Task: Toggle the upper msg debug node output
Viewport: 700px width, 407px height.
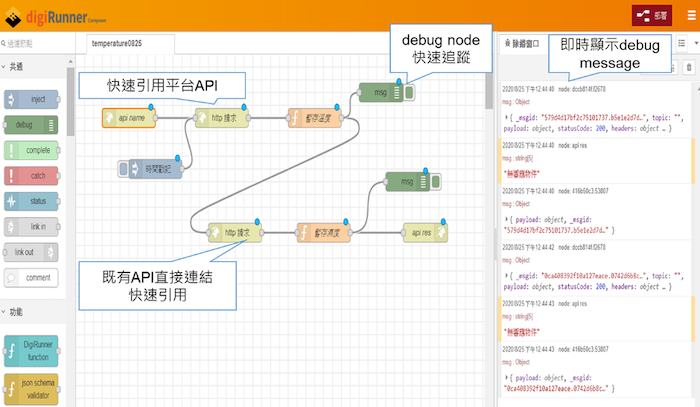Action: (409, 92)
